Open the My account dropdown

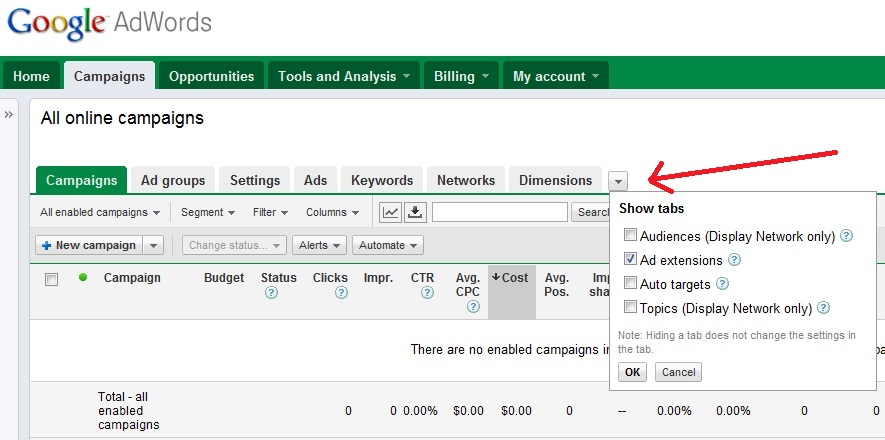tap(555, 76)
